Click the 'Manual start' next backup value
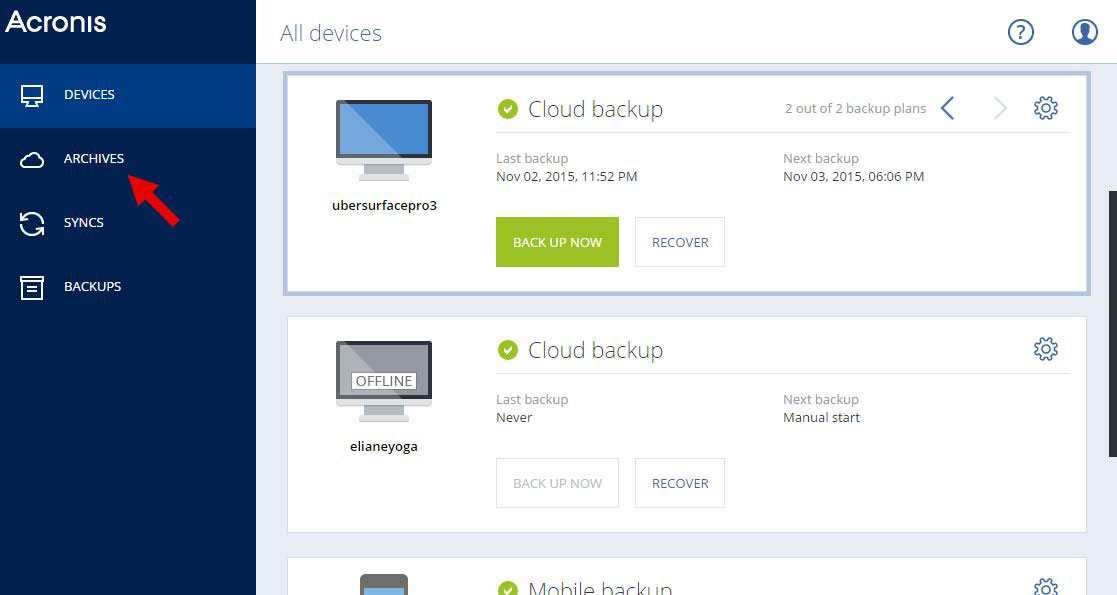1117x595 pixels. [821, 418]
